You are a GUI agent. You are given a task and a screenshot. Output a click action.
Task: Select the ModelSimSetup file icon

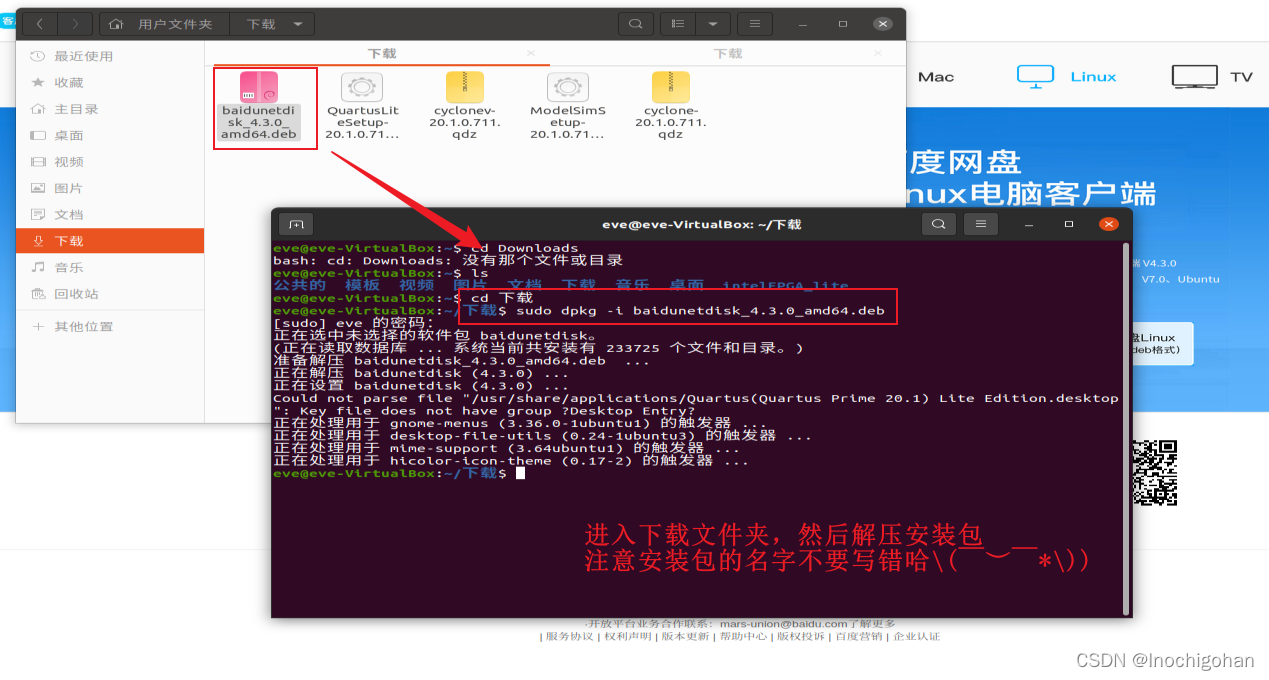pyautogui.click(x=567, y=87)
